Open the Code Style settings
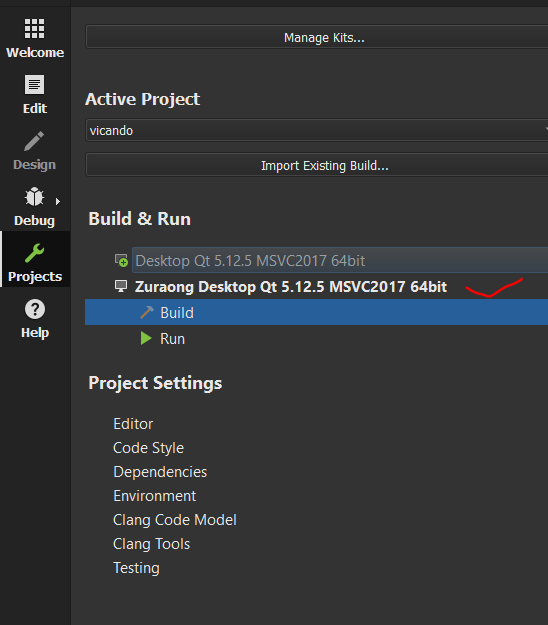The image size is (548, 625). click(148, 448)
